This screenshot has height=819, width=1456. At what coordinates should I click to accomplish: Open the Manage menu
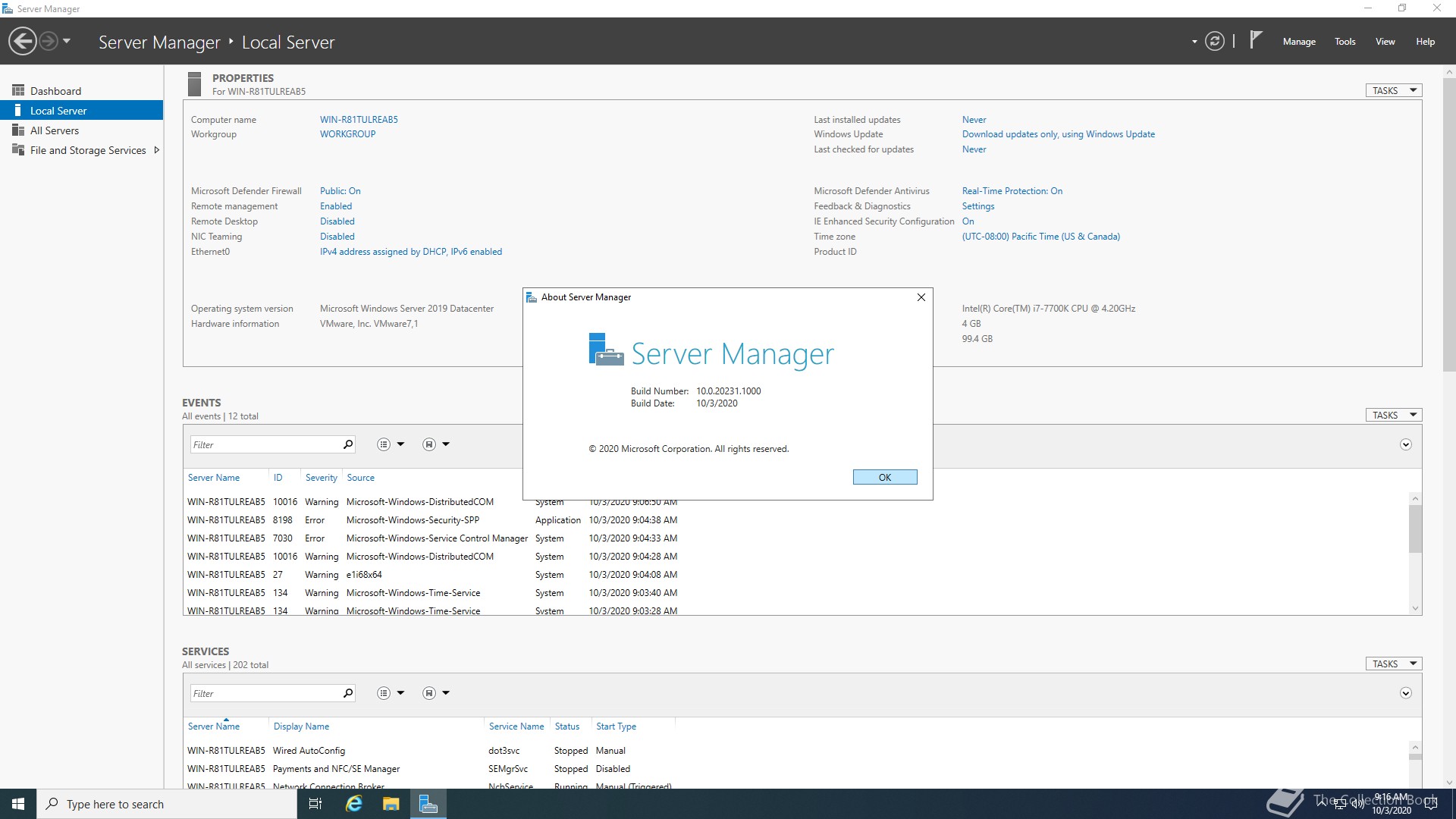tap(1299, 42)
